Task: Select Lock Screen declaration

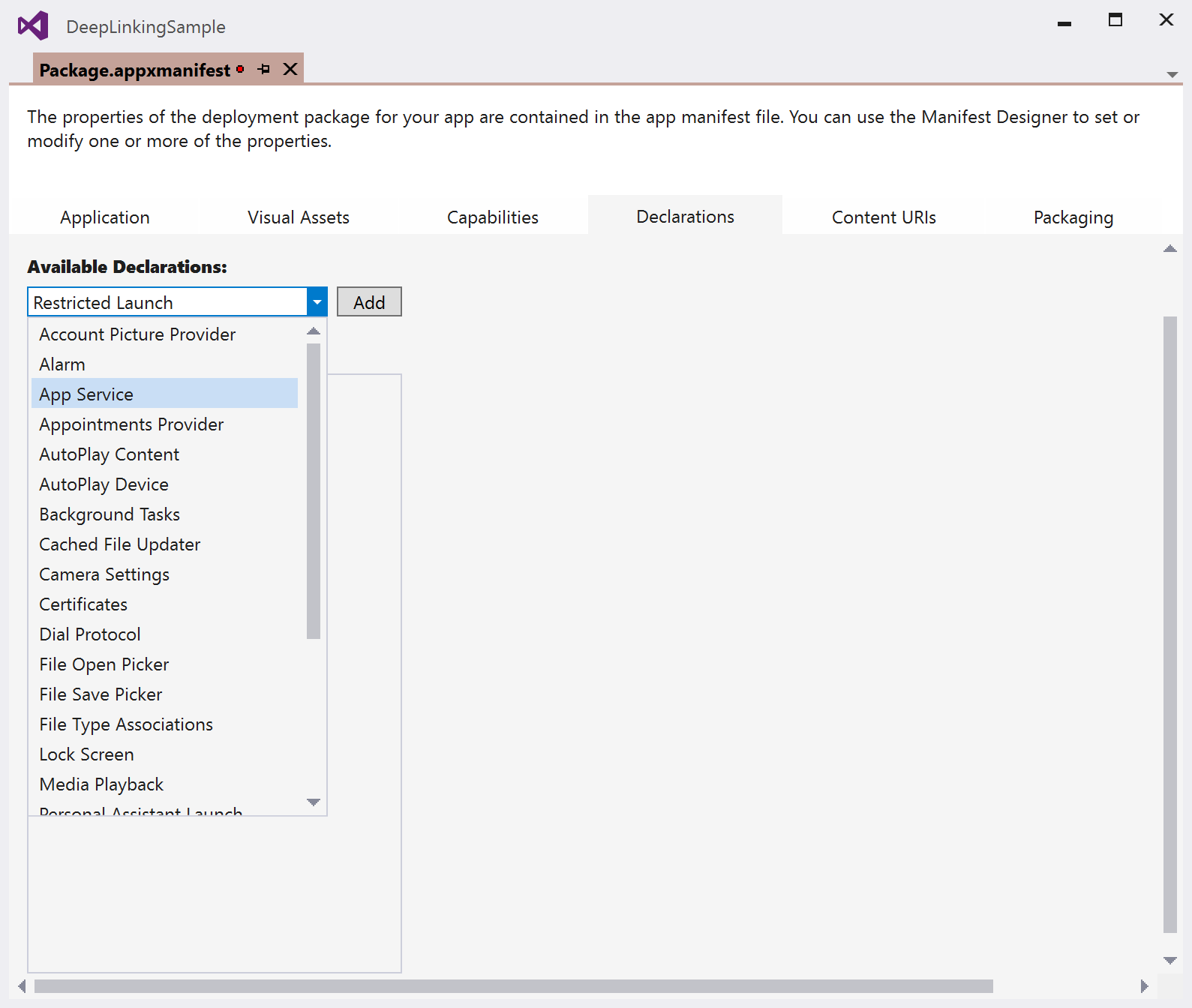Action: coord(165,754)
